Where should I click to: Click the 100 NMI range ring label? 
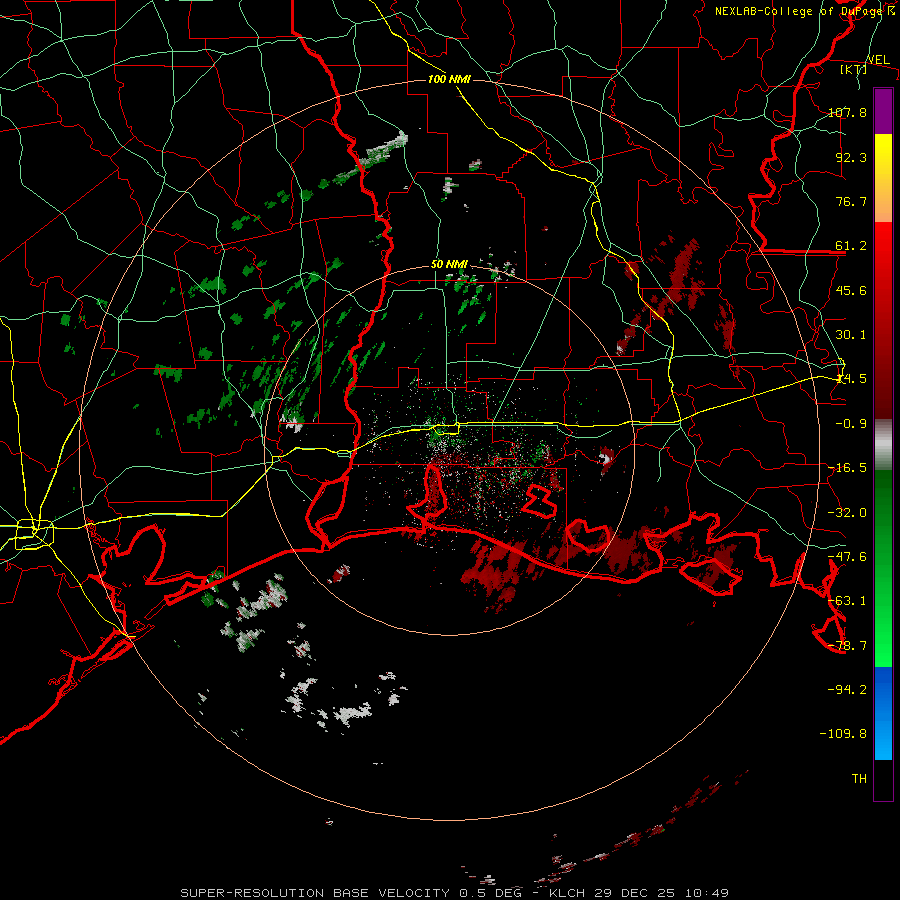pos(449,79)
